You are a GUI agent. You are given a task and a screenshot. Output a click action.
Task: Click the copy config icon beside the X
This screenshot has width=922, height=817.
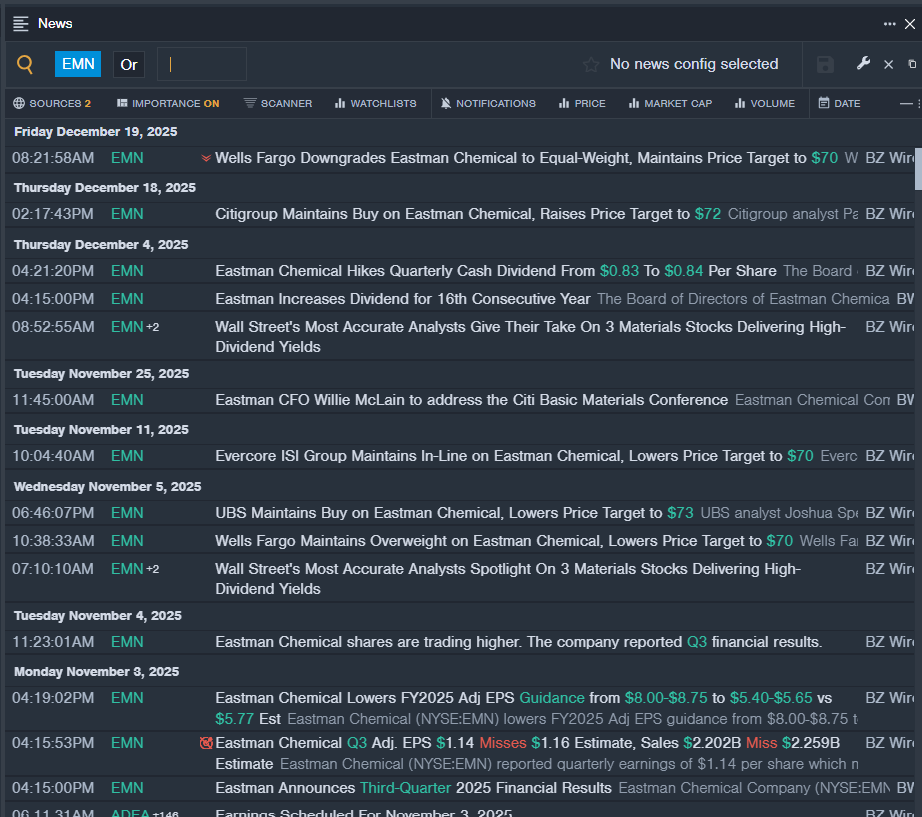[x=911, y=64]
